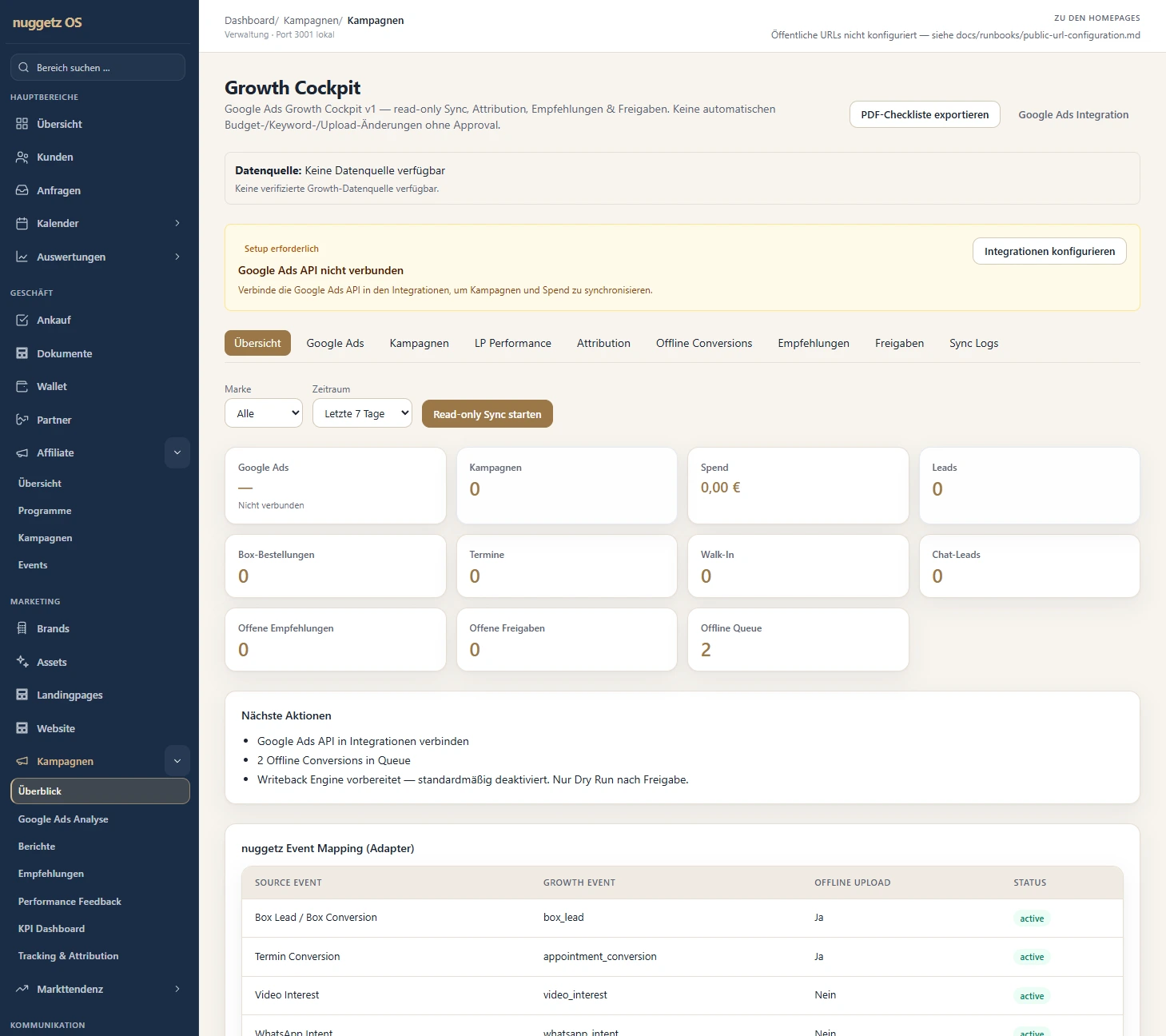Open Übersicht via its grid icon

pos(22,124)
